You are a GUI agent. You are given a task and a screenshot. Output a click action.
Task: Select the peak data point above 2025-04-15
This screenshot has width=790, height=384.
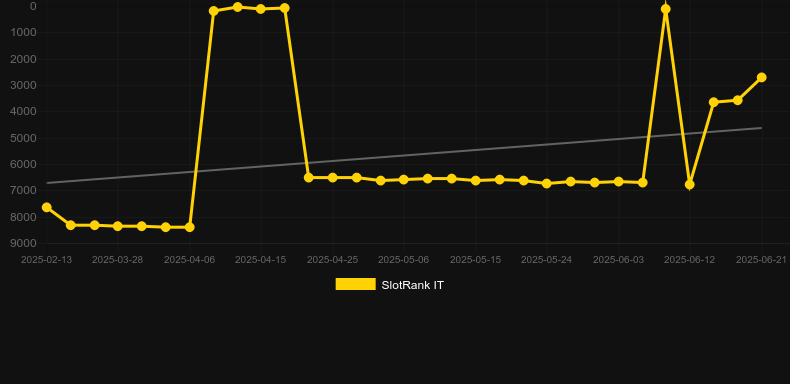click(260, 9)
